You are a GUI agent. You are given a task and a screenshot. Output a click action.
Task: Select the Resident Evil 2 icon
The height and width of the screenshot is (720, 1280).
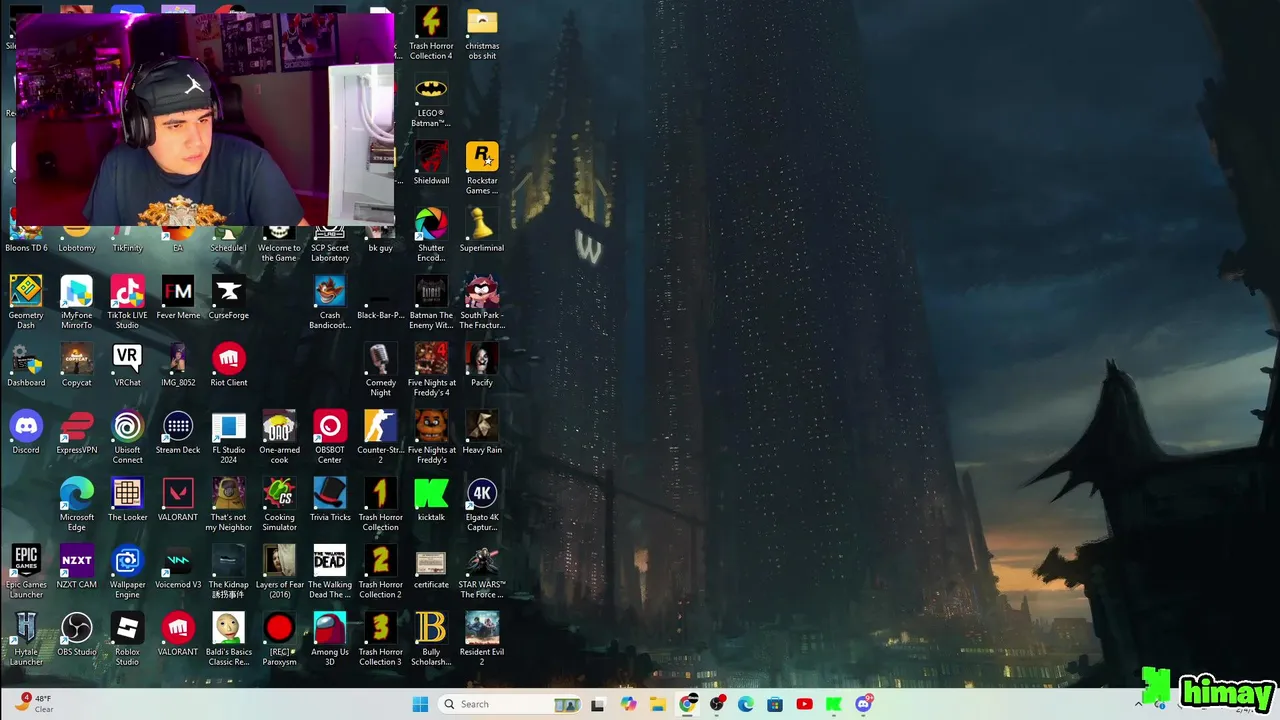coord(482,638)
